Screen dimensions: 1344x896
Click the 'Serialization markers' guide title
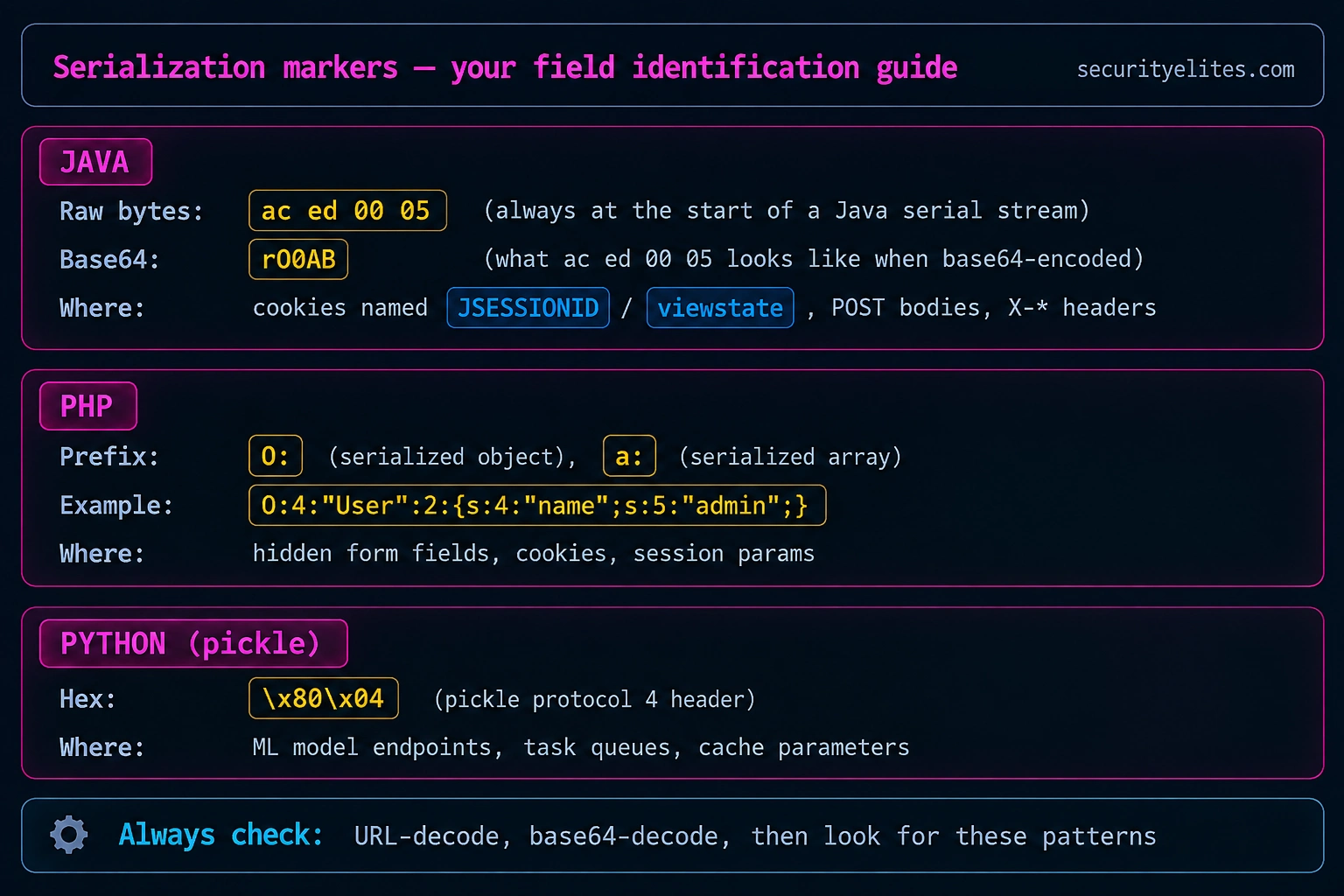(x=505, y=67)
